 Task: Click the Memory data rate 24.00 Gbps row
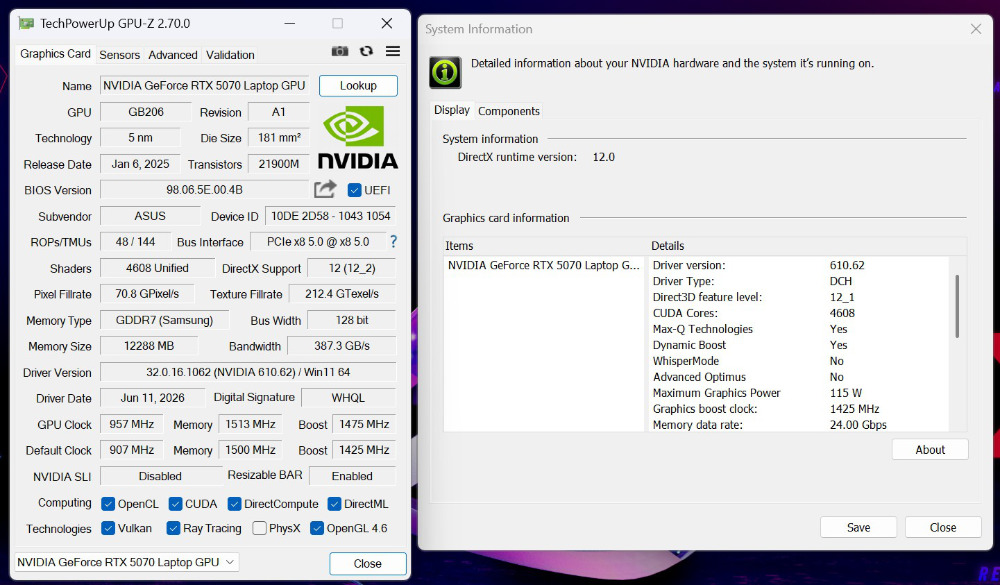pos(798,425)
